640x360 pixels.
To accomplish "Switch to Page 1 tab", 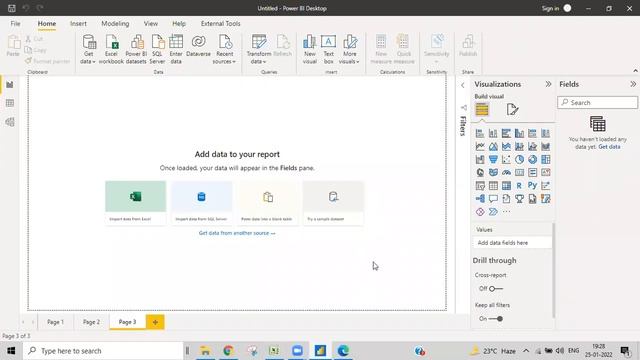I will (56, 322).
